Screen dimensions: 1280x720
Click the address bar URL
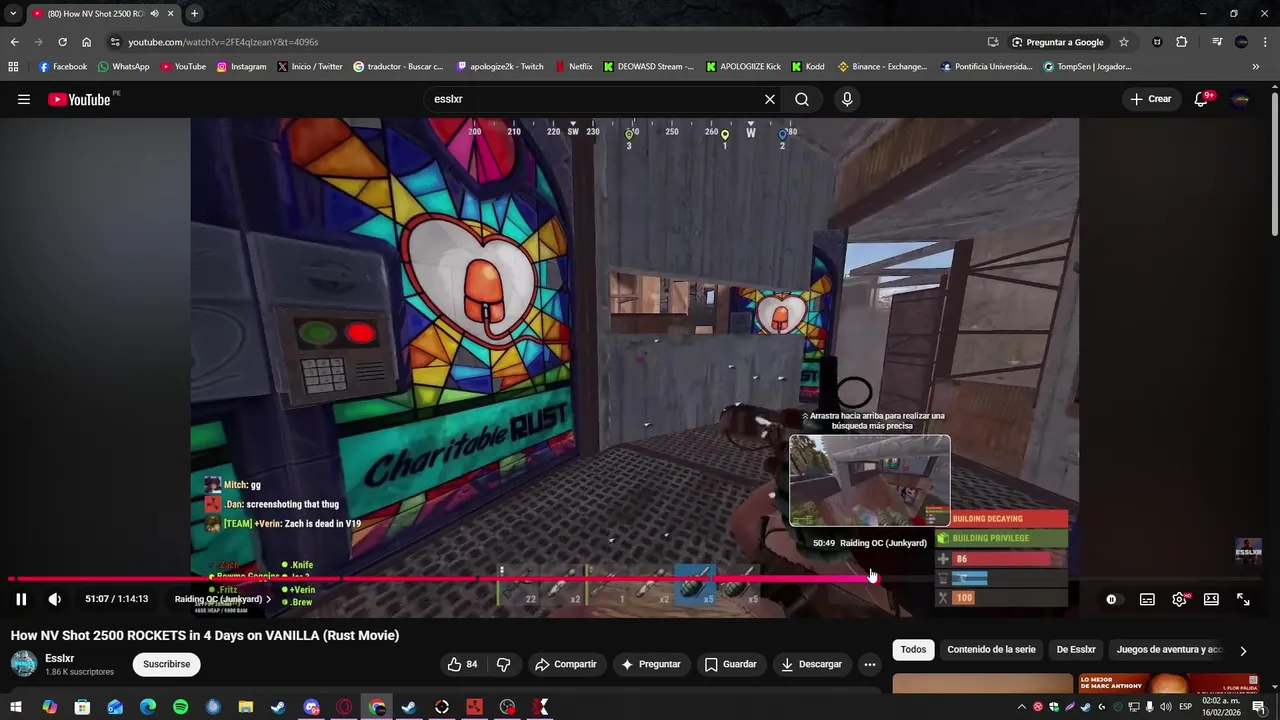[x=223, y=42]
